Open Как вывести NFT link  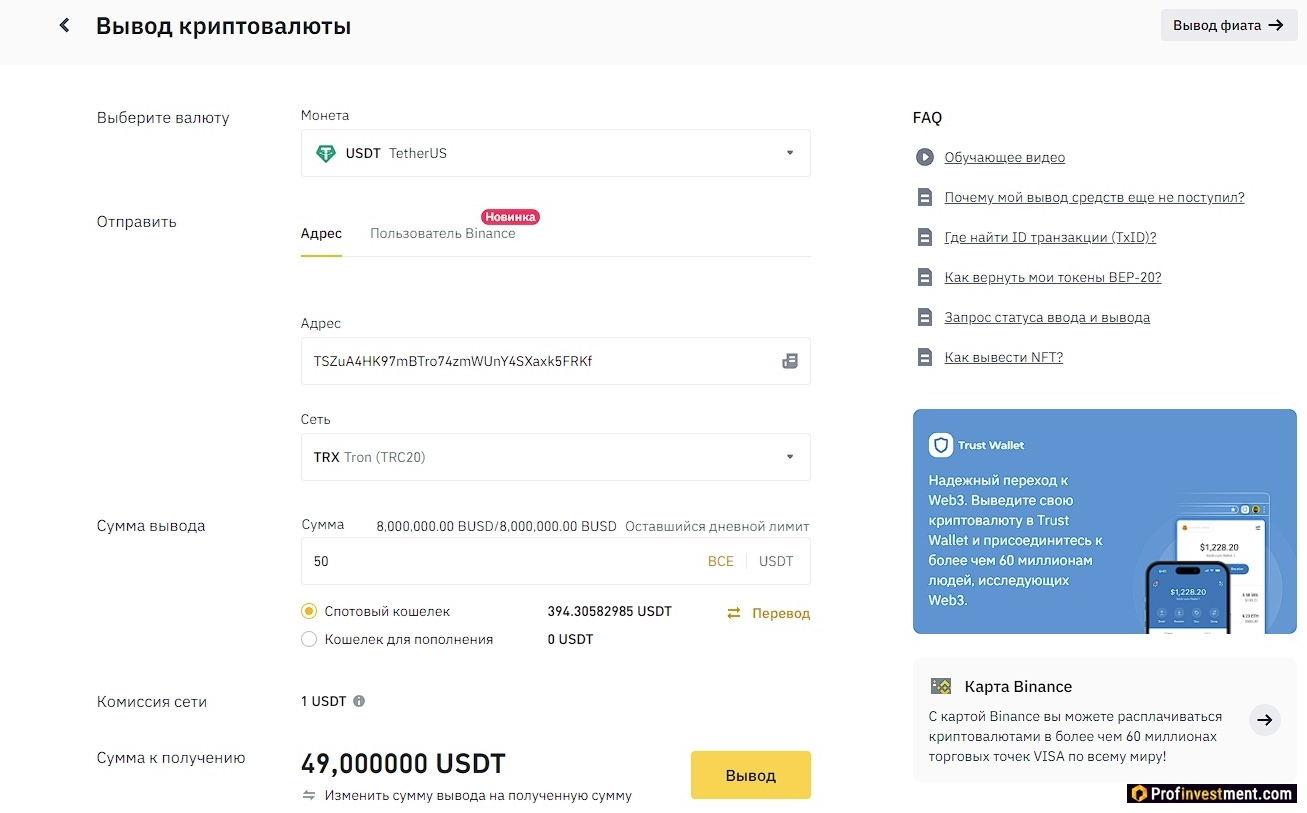(1004, 357)
